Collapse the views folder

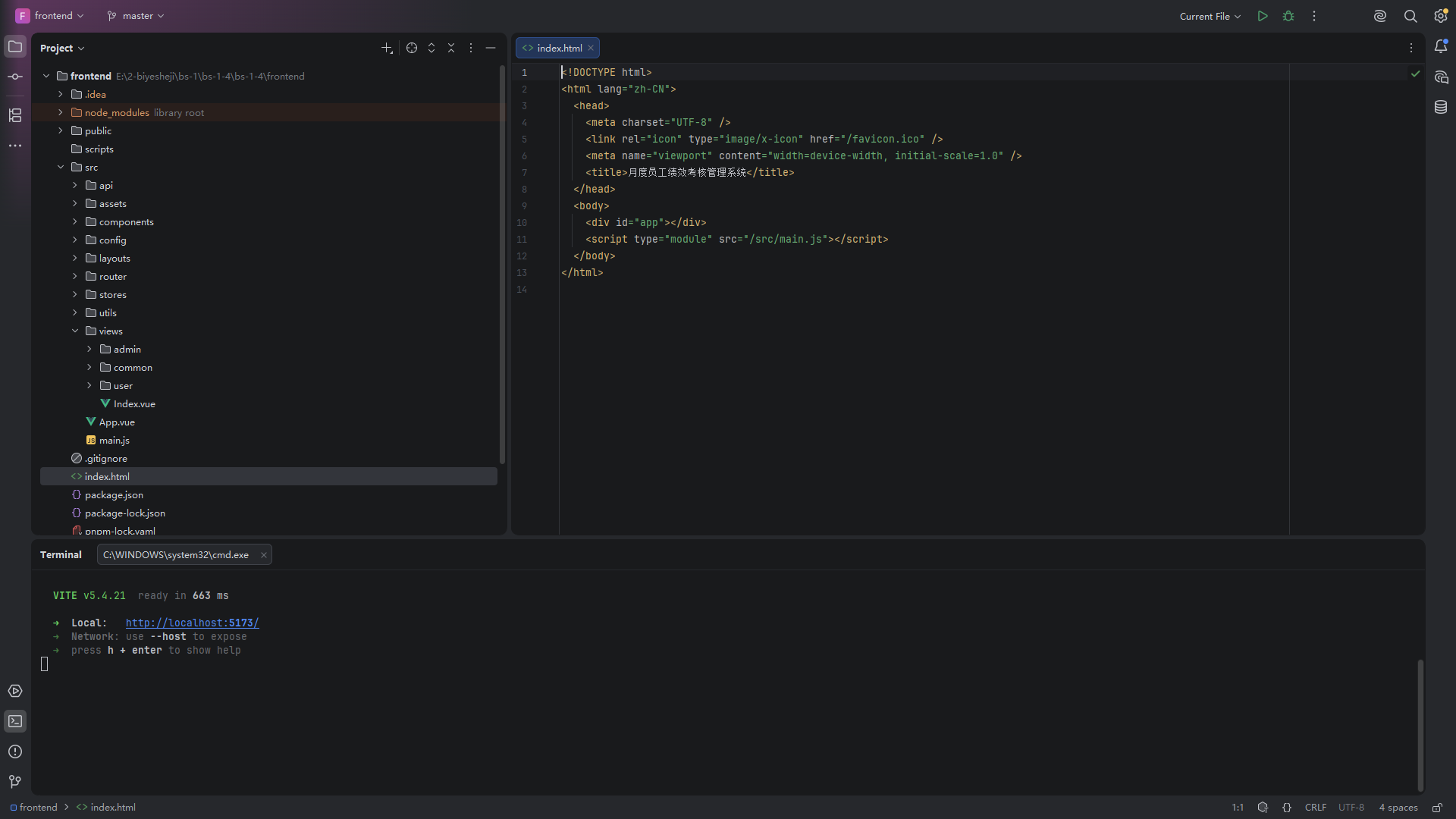pyautogui.click(x=75, y=331)
